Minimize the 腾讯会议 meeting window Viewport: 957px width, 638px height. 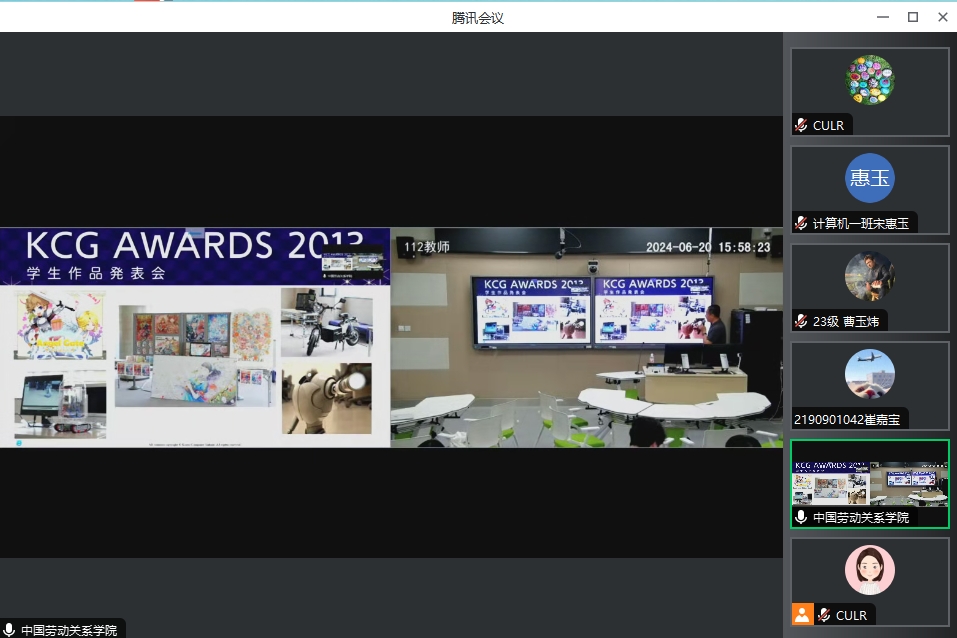(882, 17)
